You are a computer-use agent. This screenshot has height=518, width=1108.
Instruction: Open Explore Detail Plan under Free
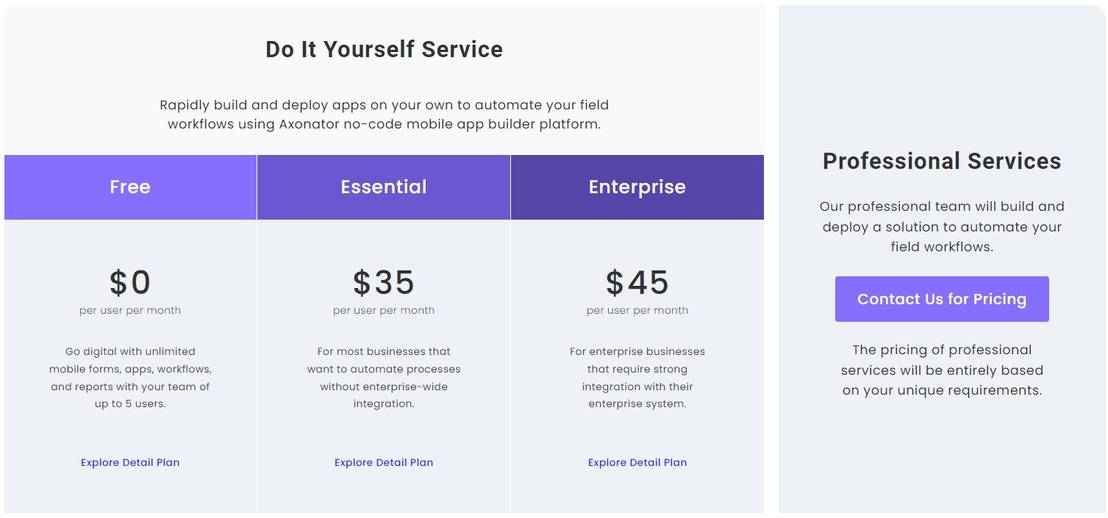(130, 463)
